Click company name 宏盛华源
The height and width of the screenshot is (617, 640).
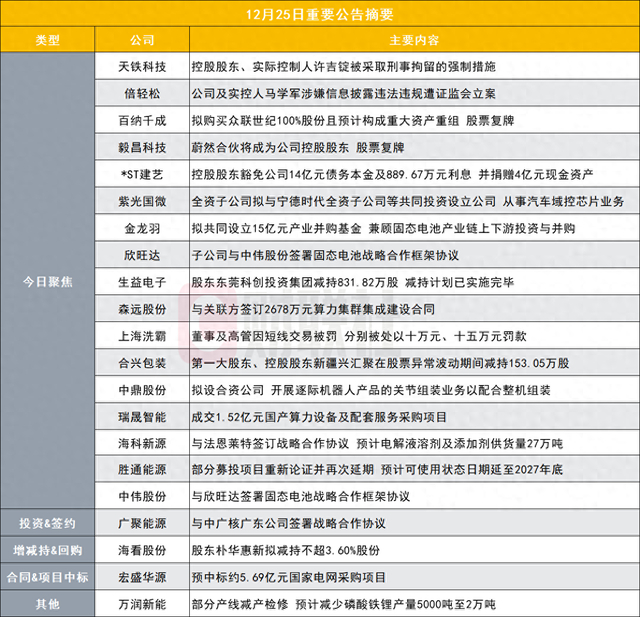[142, 577]
